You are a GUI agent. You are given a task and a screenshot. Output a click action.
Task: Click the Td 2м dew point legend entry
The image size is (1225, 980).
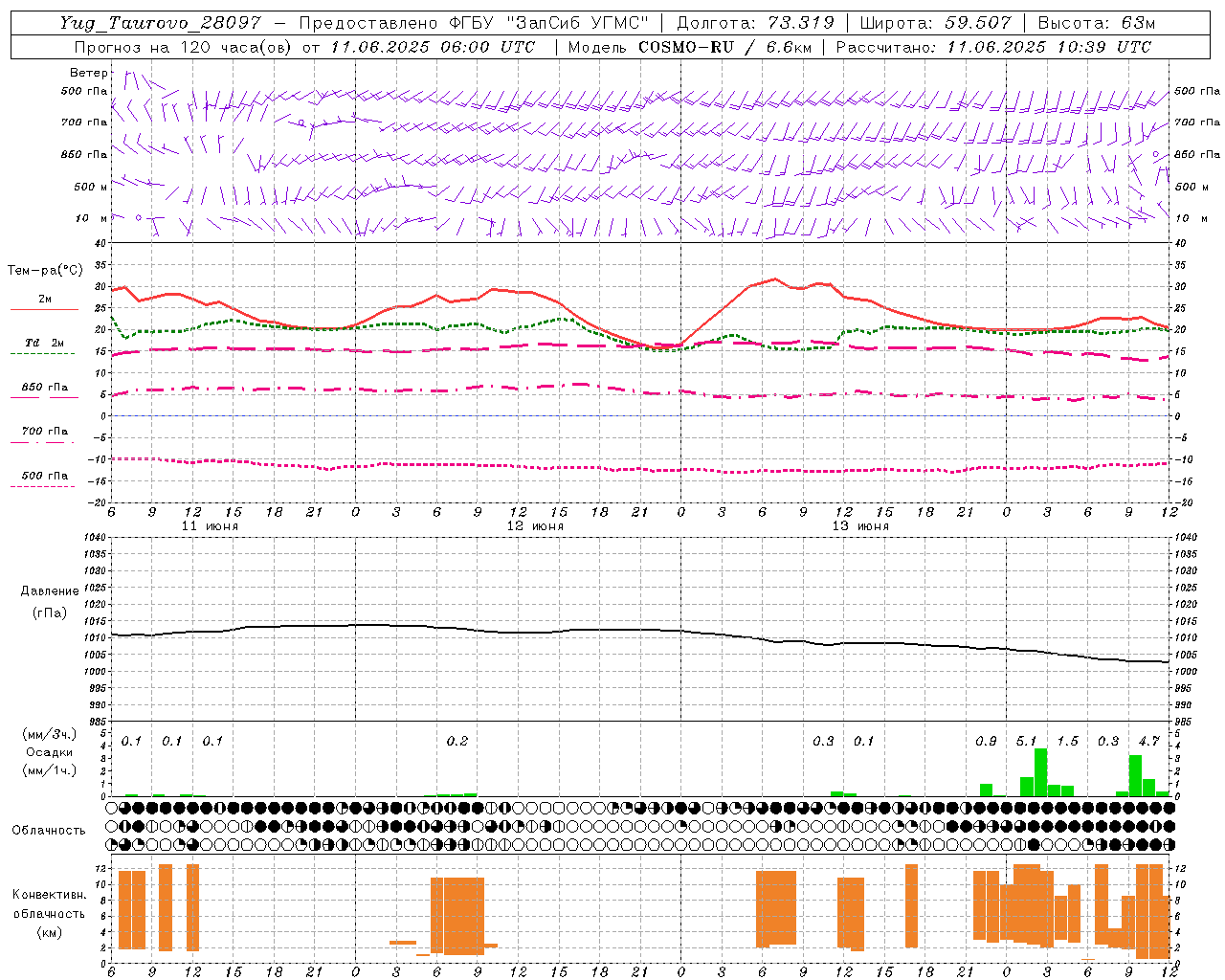(x=45, y=343)
